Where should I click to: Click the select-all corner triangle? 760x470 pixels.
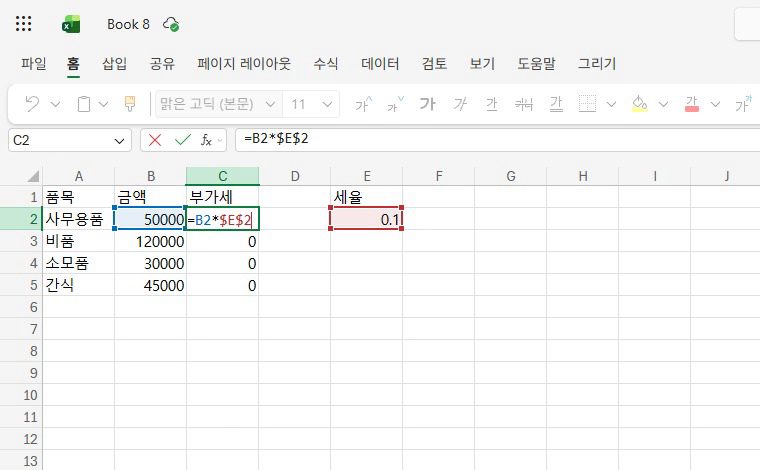click(33, 176)
